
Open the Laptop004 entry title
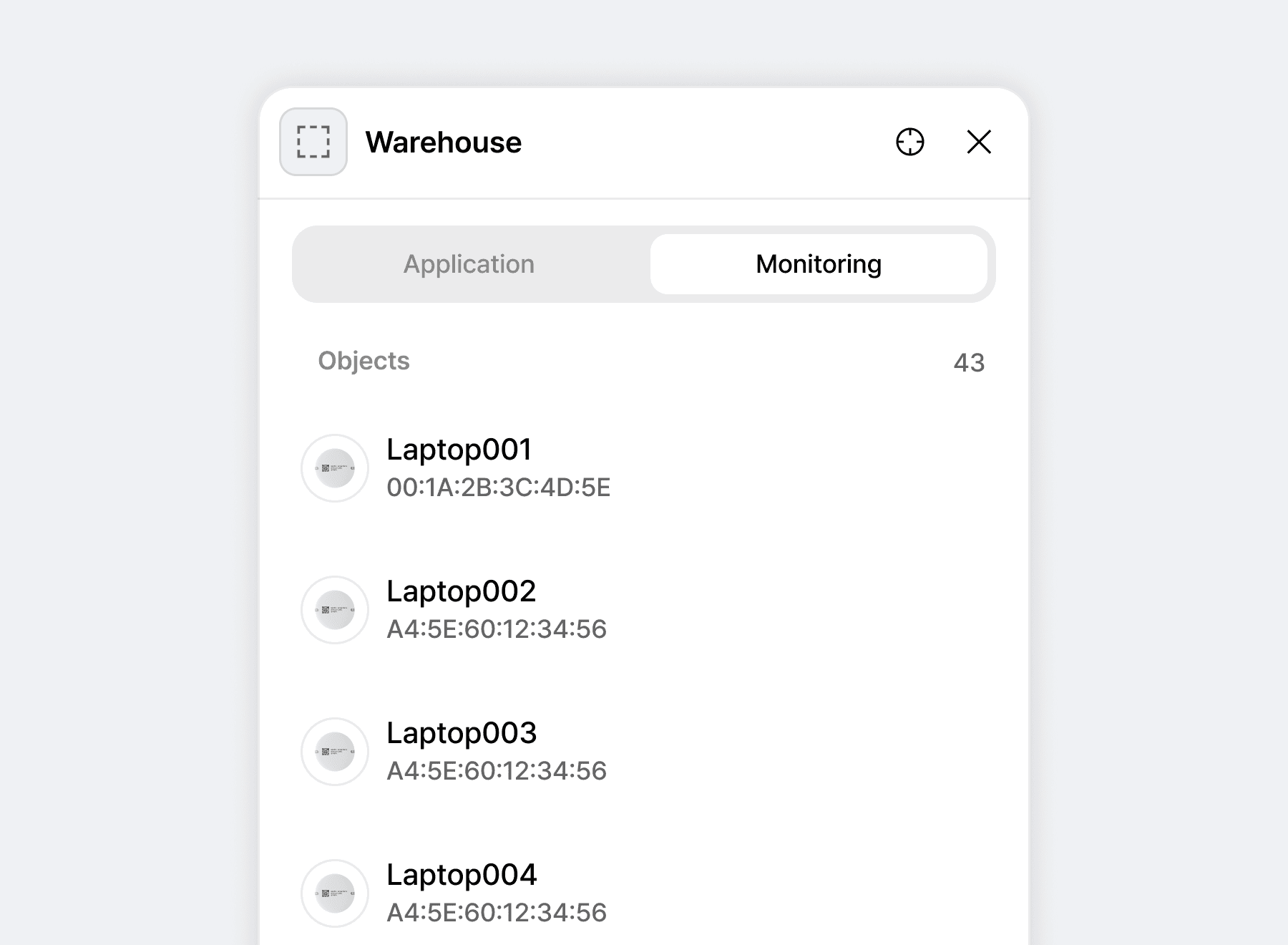point(461,875)
